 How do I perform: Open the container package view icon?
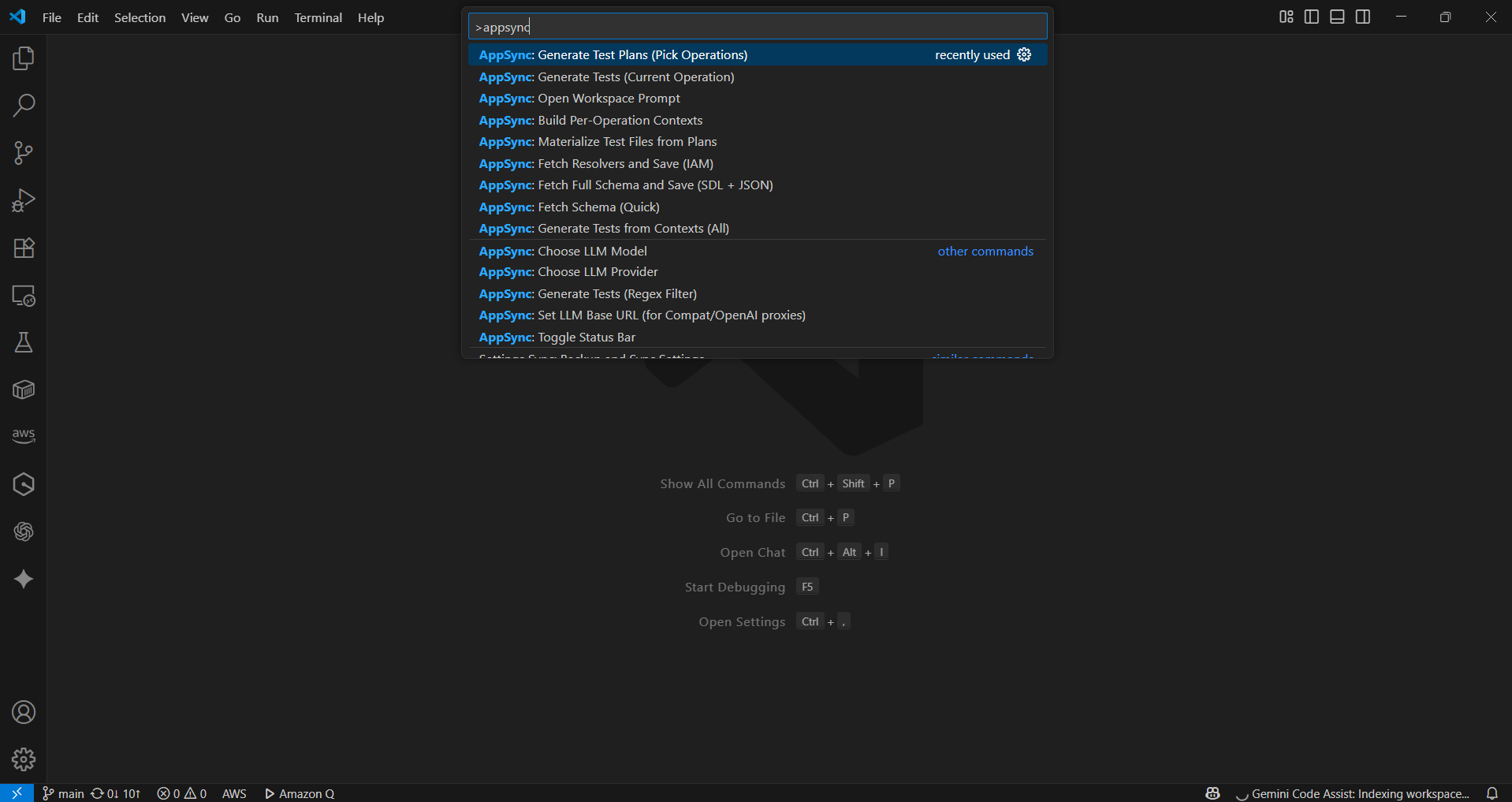pos(24,390)
